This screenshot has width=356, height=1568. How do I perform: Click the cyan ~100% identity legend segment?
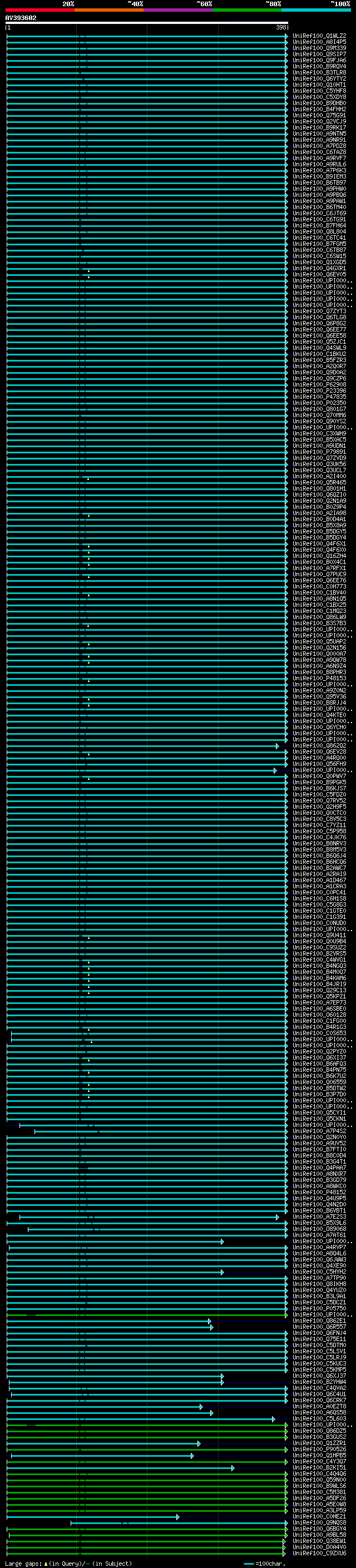[x=316, y=10]
